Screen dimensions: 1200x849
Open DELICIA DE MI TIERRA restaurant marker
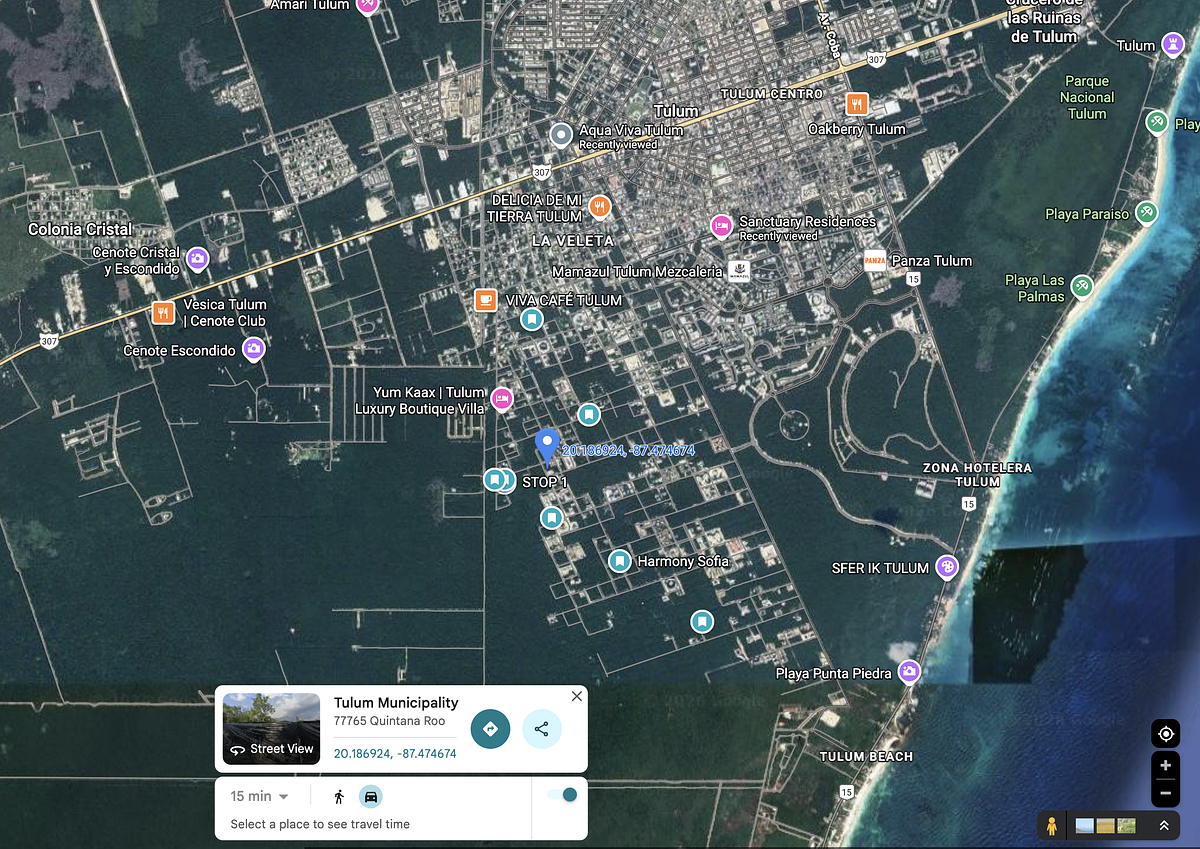click(599, 206)
